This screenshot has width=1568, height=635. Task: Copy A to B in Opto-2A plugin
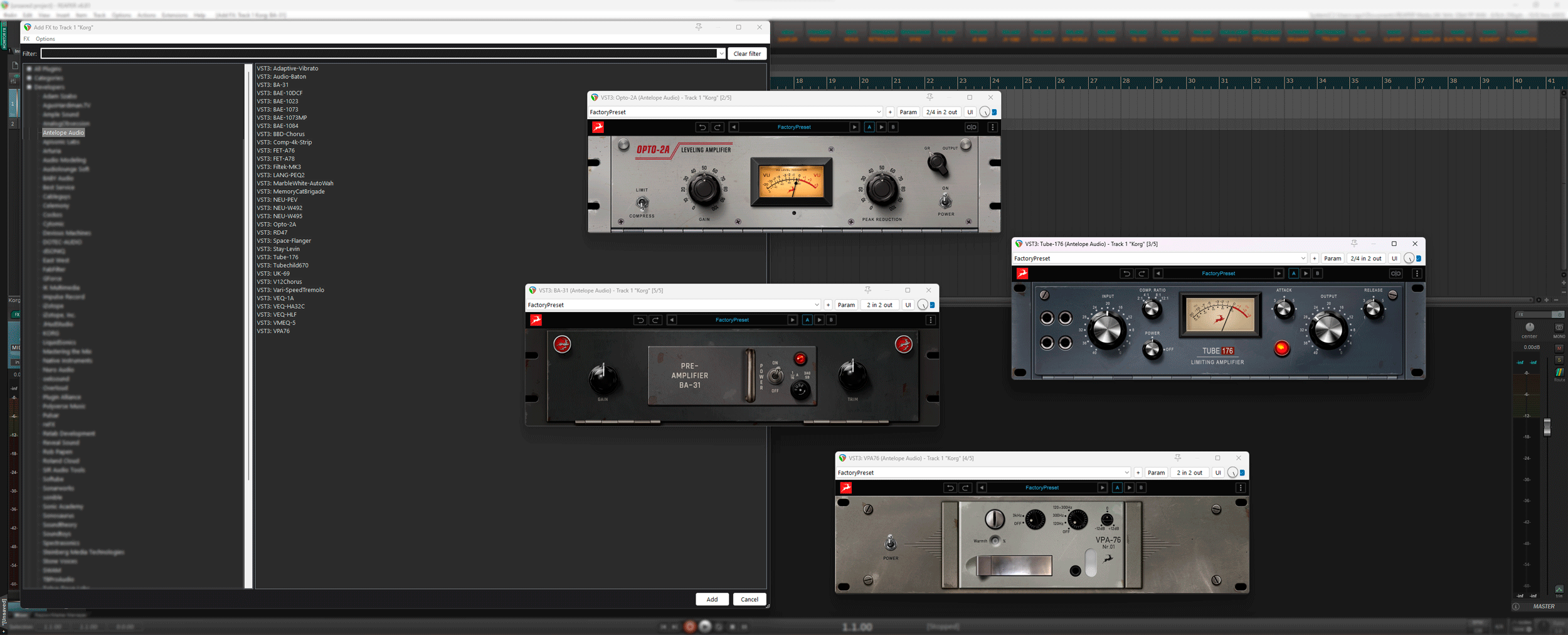tap(881, 127)
